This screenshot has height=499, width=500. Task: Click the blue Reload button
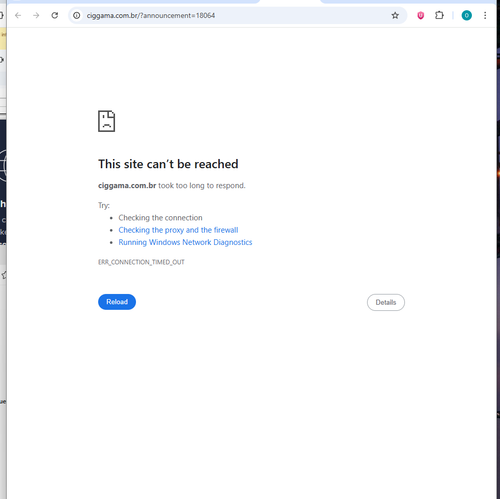click(x=117, y=302)
